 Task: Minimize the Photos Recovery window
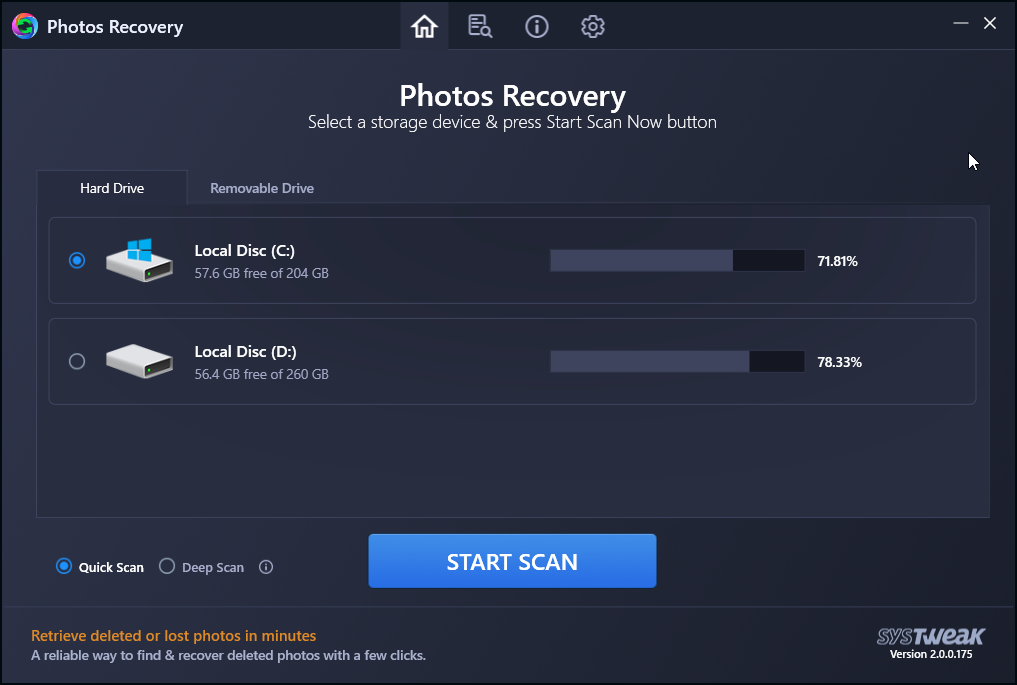tap(961, 23)
